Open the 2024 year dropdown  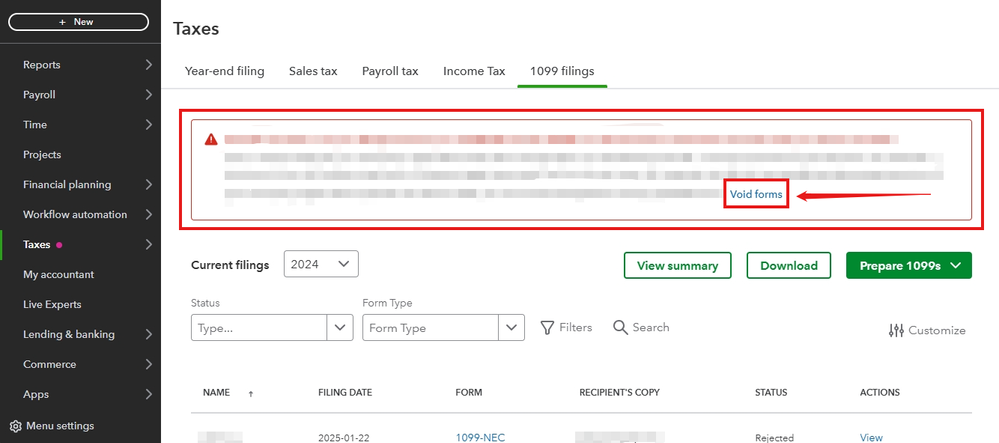321,264
